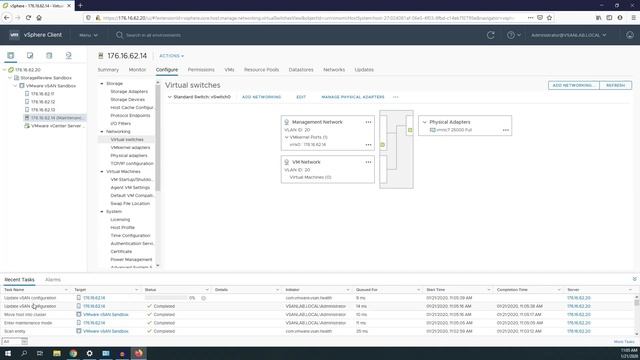Collapse the Storage settings group
This screenshot has width=640, height=360.
pyautogui.click(x=102, y=83)
